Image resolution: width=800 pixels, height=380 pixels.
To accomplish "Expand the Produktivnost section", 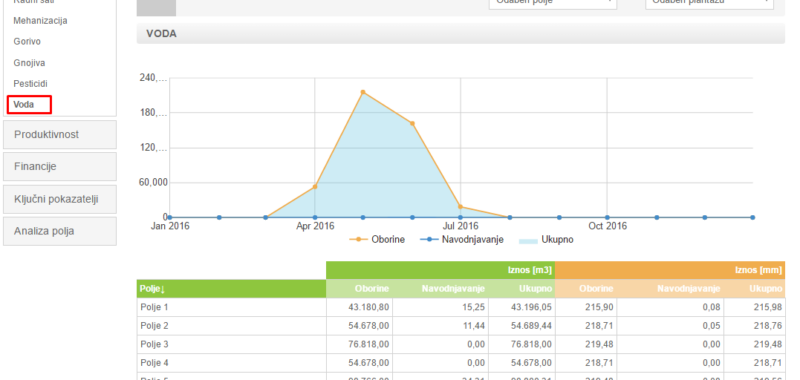I will [60, 135].
